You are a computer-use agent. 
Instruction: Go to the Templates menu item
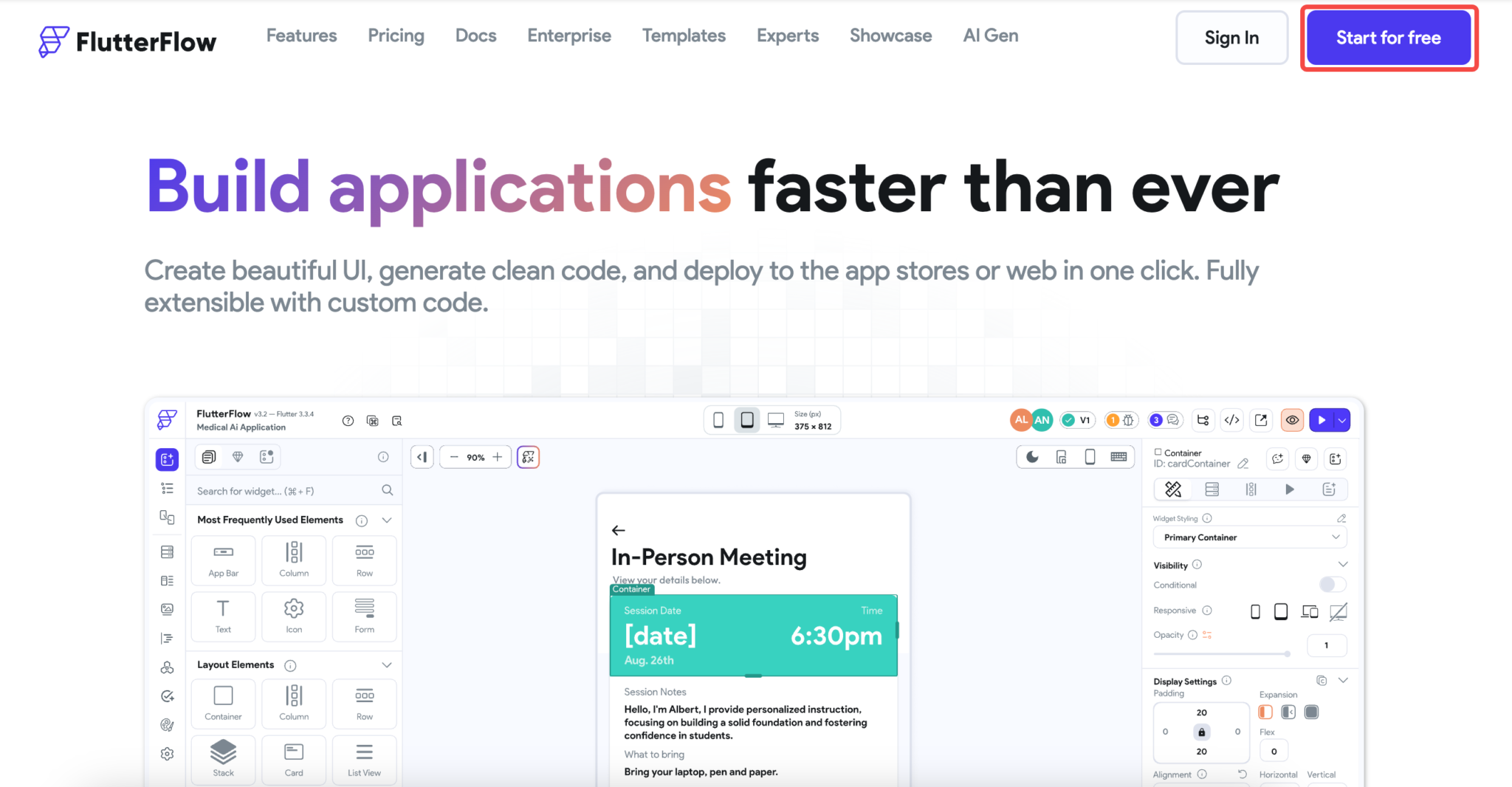684,35
